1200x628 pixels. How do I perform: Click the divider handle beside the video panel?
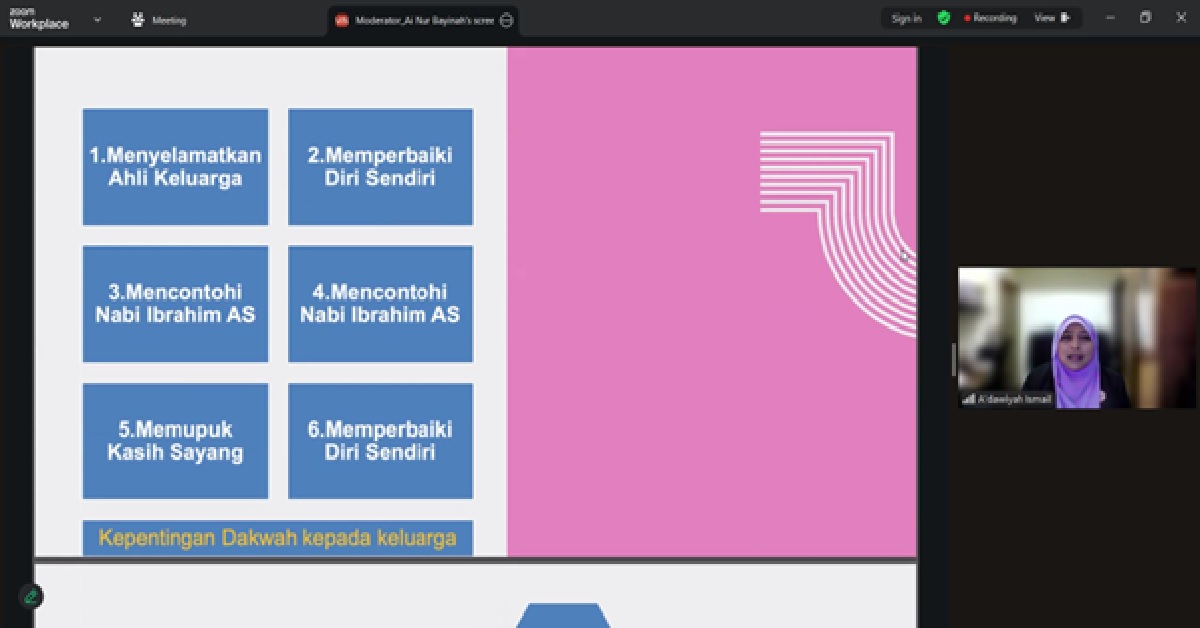point(953,358)
